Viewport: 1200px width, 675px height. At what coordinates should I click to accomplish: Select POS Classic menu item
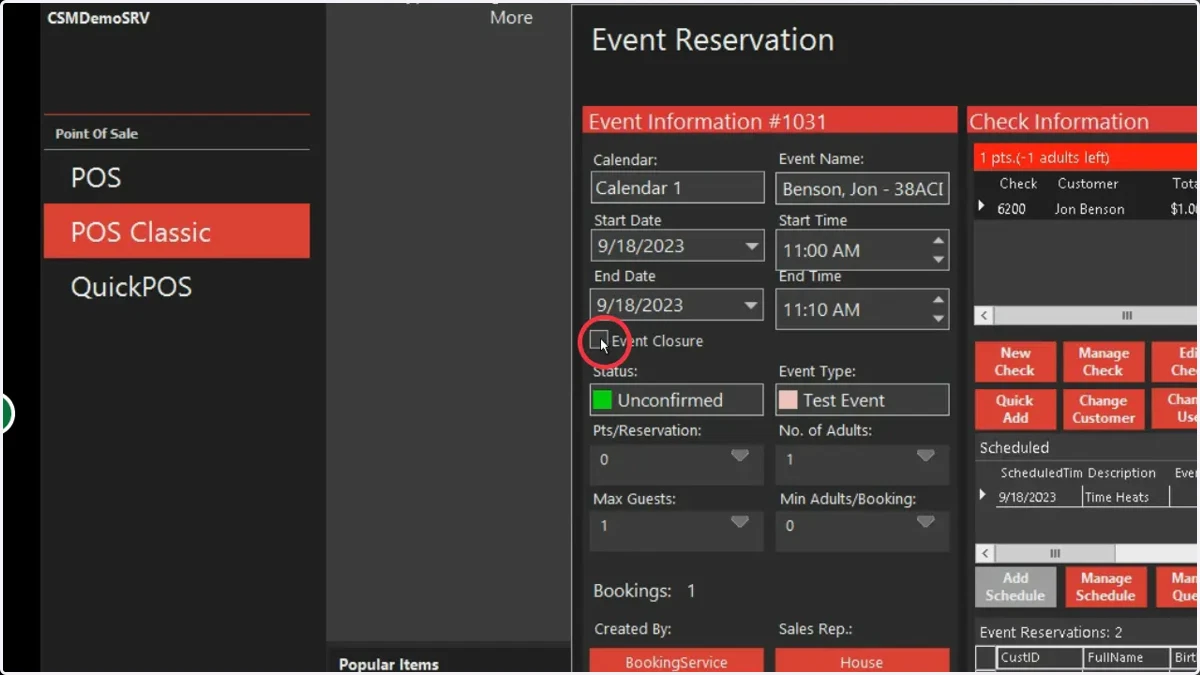176,232
